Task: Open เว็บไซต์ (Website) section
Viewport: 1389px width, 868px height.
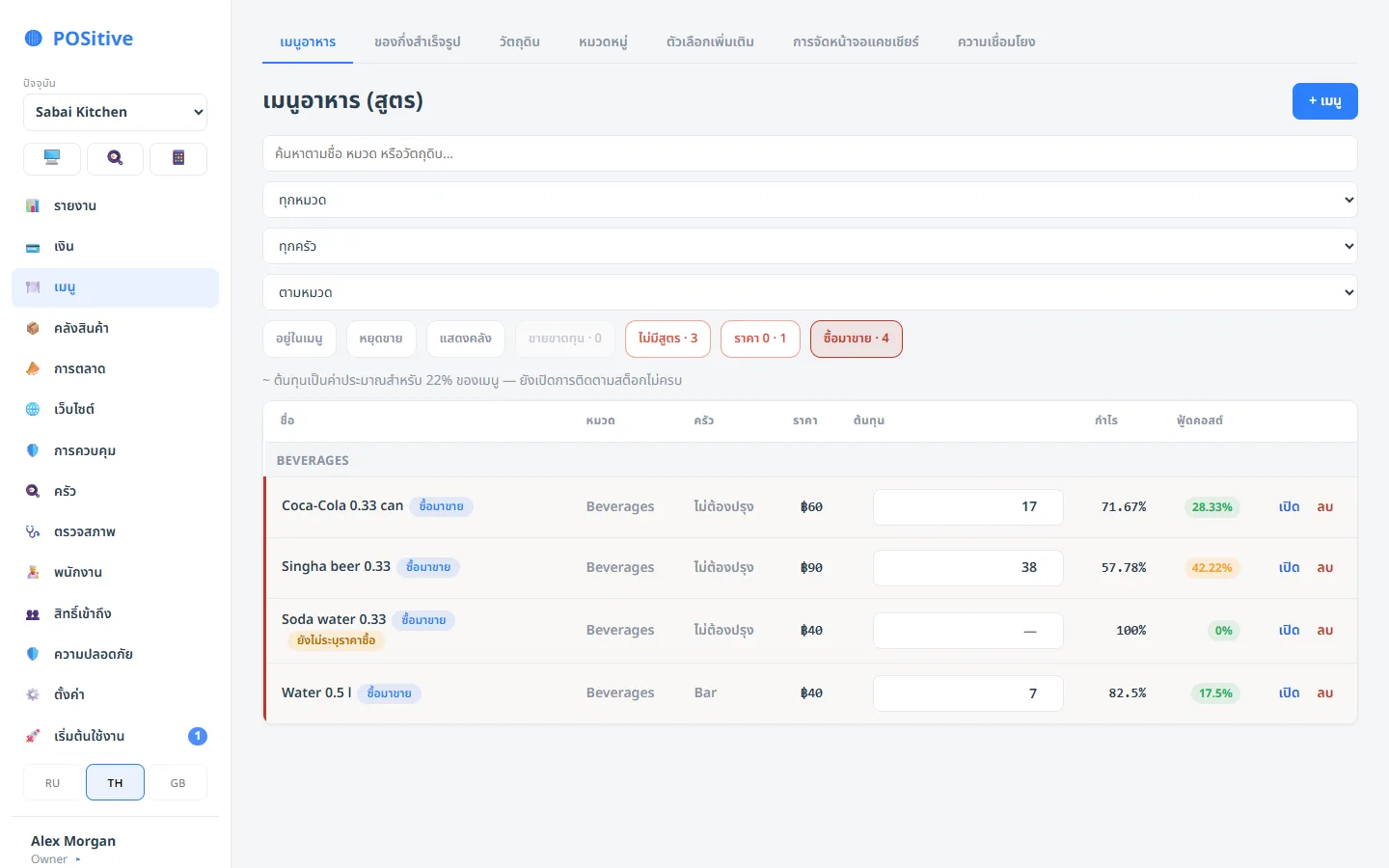Action: click(x=116, y=409)
